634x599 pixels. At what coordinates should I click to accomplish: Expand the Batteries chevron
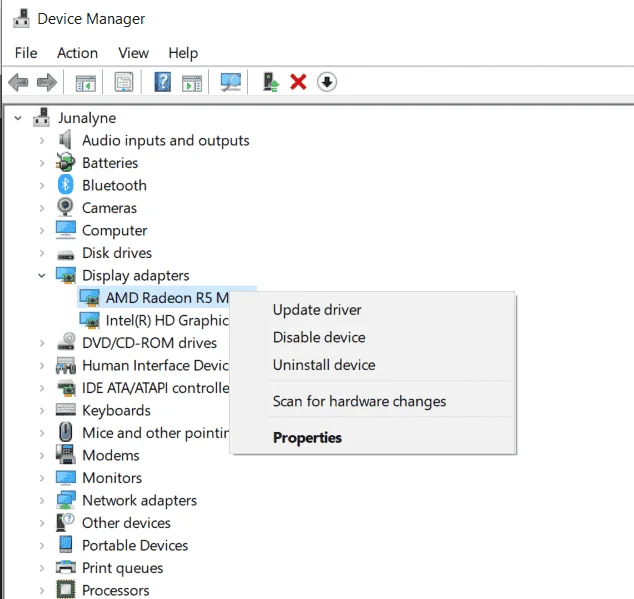tap(42, 163)
